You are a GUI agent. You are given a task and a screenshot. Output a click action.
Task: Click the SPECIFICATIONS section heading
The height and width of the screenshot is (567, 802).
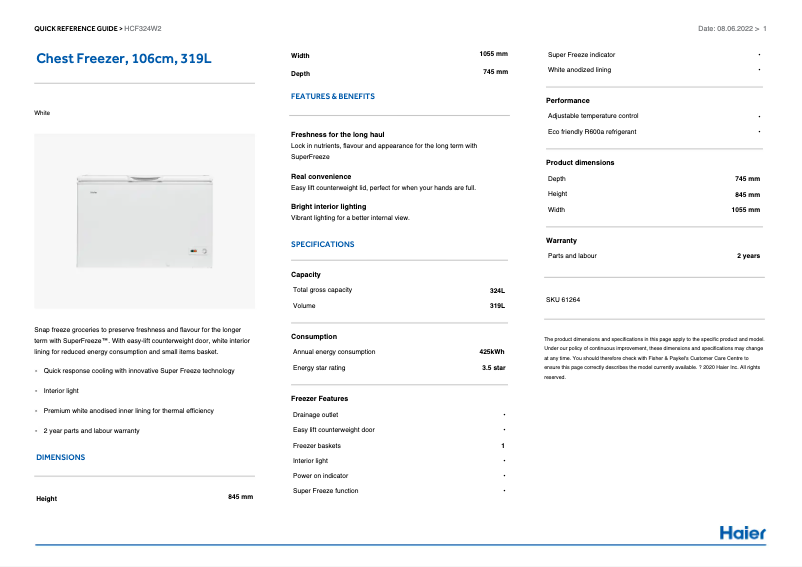[322, 244]
